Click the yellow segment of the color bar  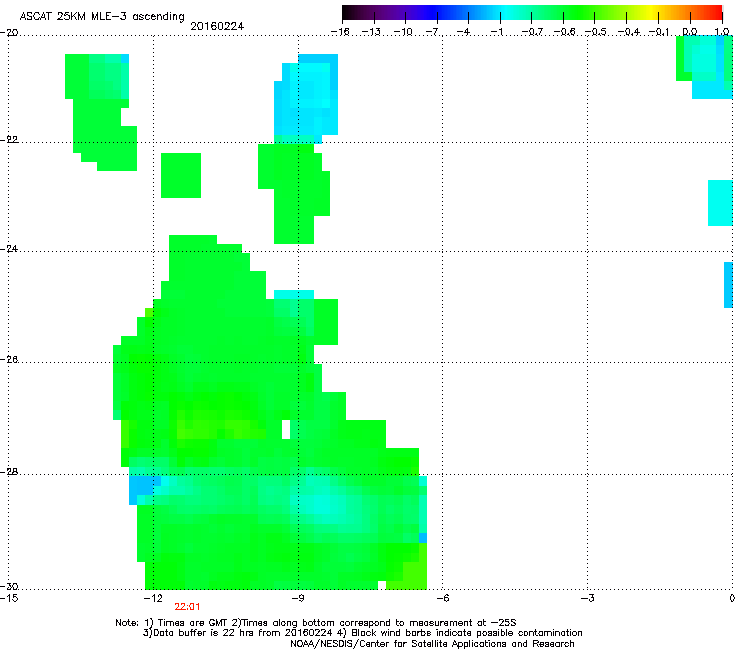click(x=652, y=12)
